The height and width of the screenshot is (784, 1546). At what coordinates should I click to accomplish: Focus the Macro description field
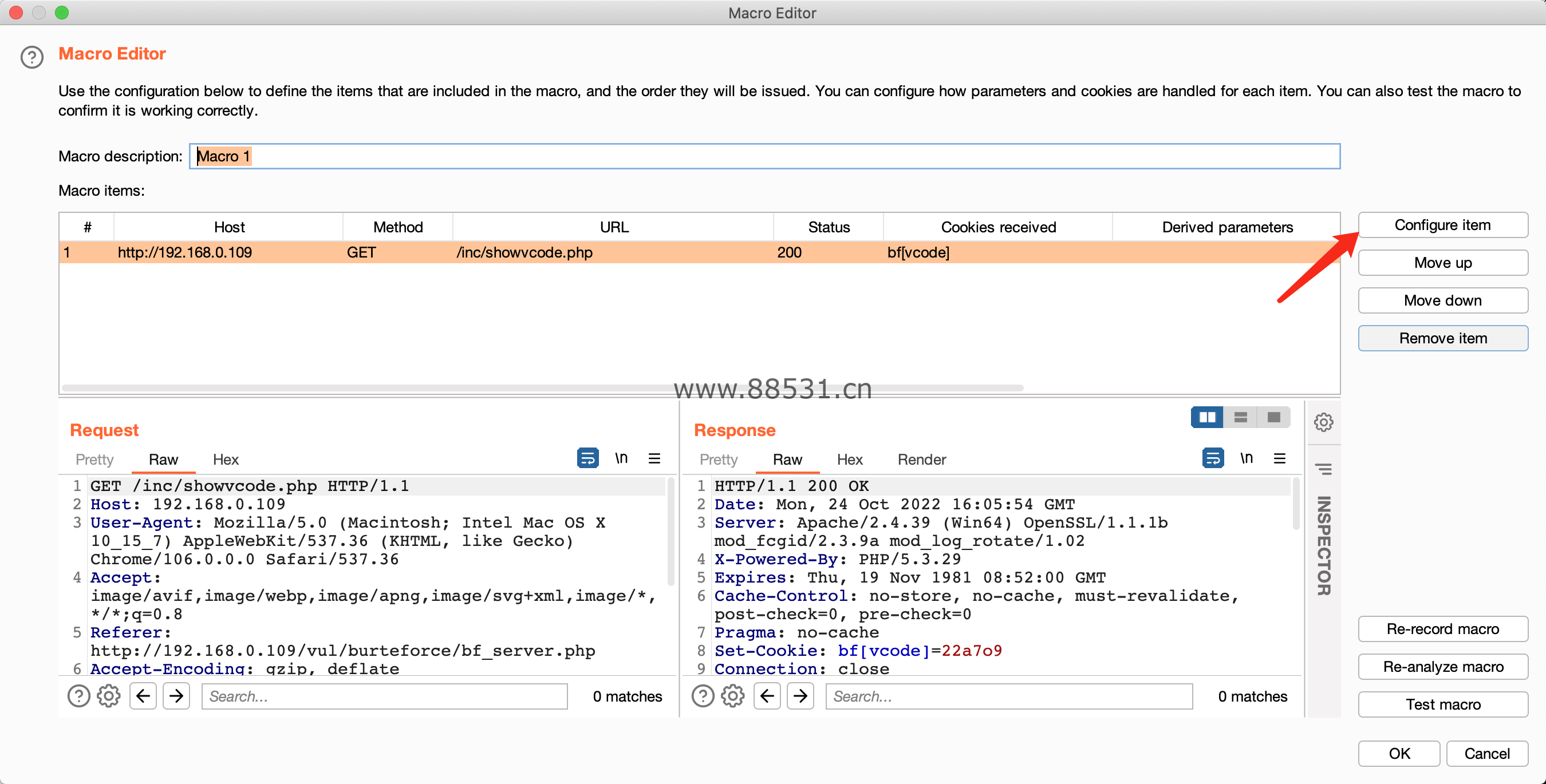(x=764, y=157)
